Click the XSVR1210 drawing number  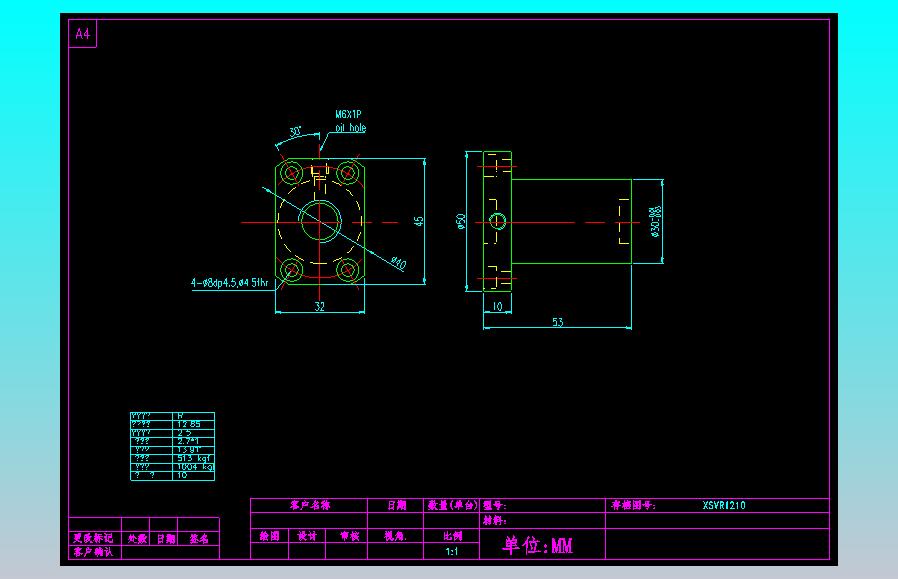pyautogui.click(x=724, y=505)
